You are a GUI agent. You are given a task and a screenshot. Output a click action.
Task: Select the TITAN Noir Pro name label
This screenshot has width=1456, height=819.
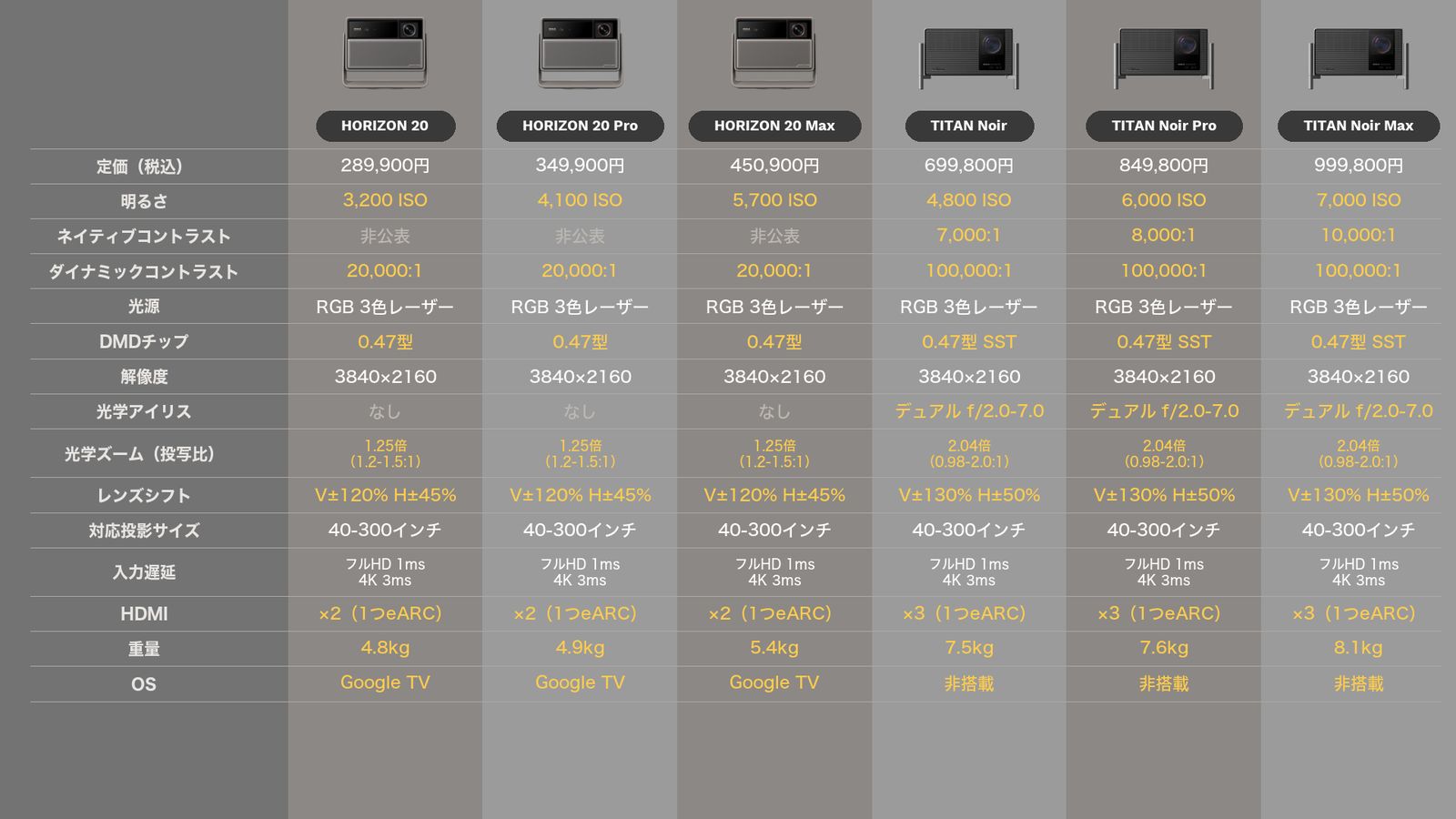click(1164, 126)
